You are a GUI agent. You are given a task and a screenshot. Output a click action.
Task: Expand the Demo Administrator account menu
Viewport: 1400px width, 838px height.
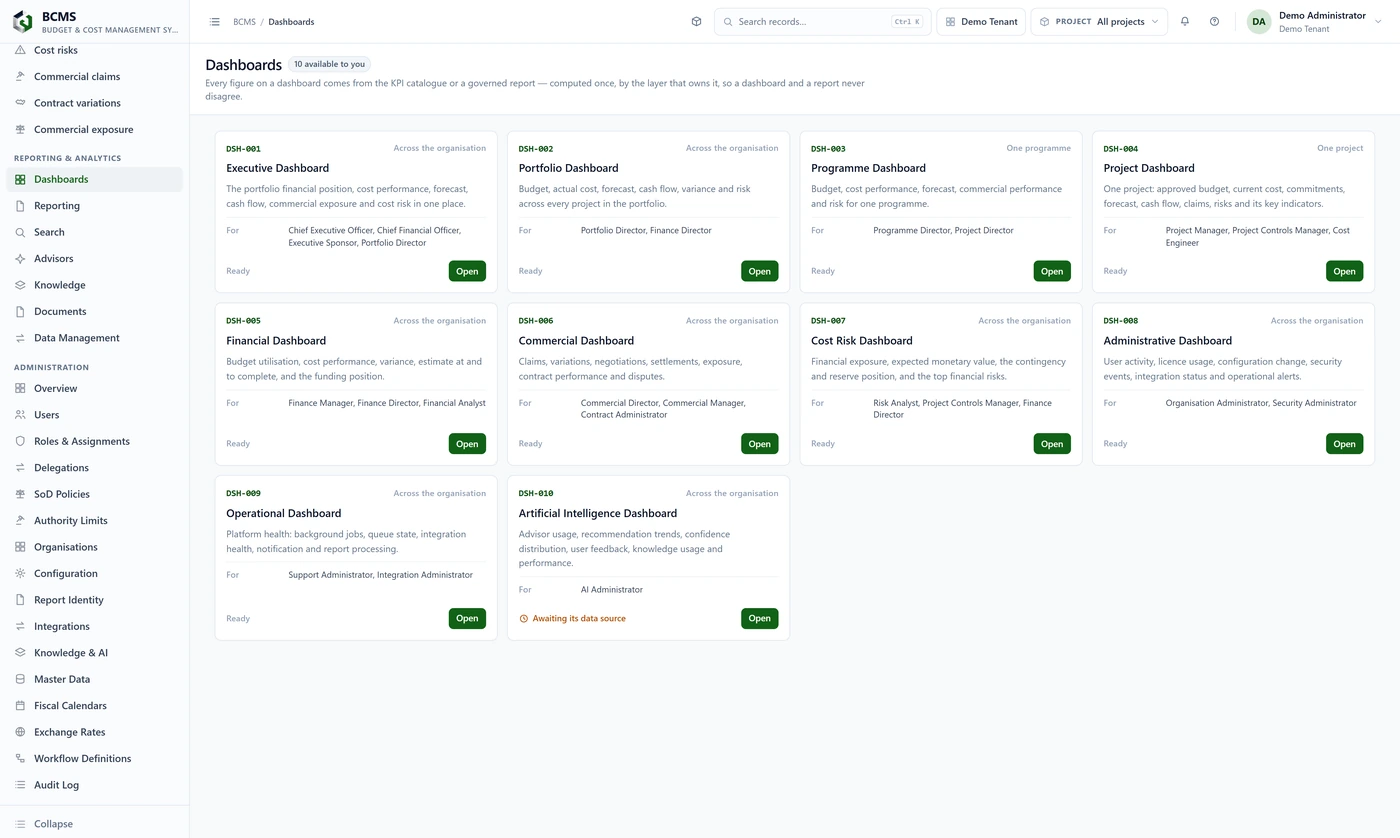point(1314,21)
